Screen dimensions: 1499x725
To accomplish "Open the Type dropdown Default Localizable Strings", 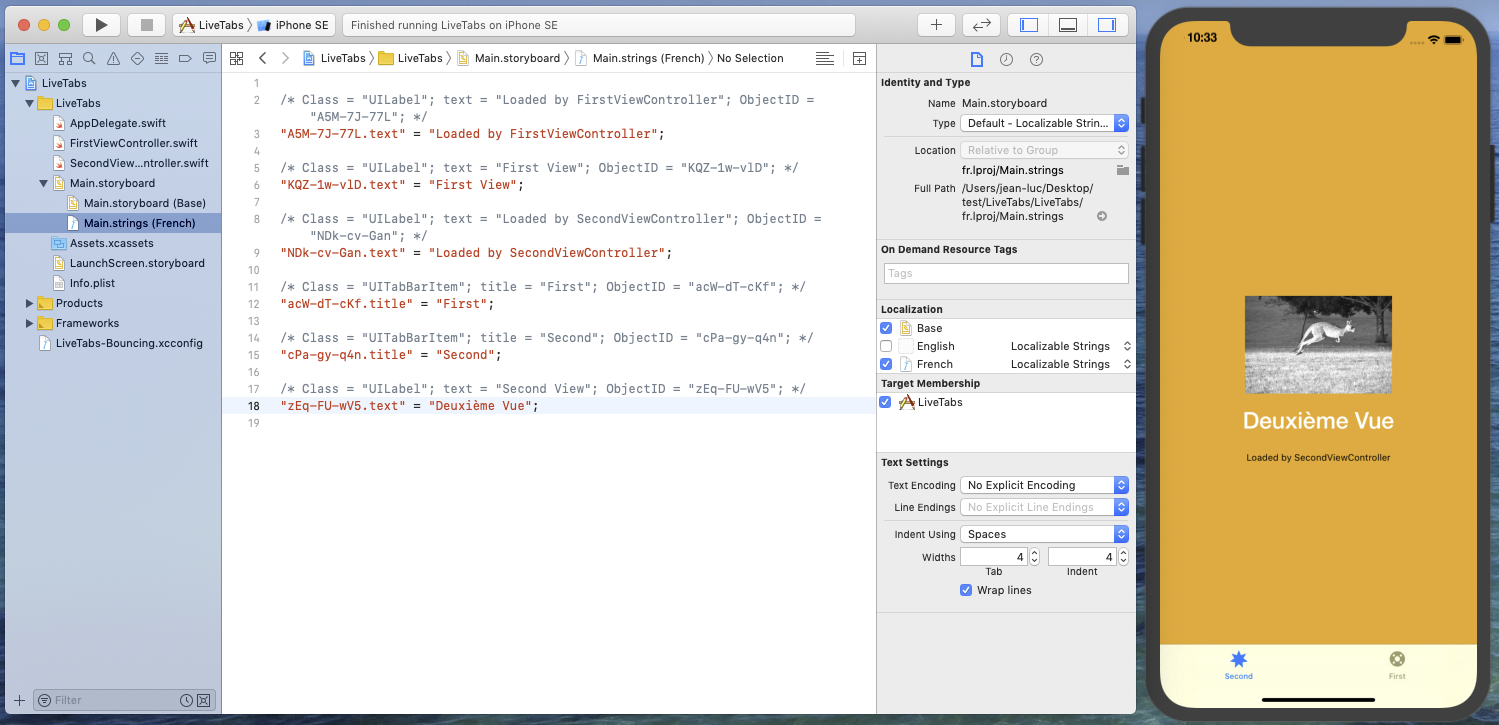I will [1044, 123].
